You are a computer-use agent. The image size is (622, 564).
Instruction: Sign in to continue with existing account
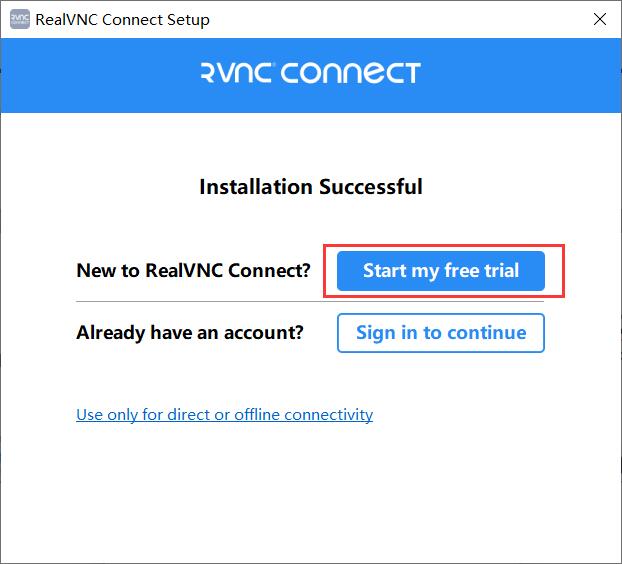tap(441, 333)
